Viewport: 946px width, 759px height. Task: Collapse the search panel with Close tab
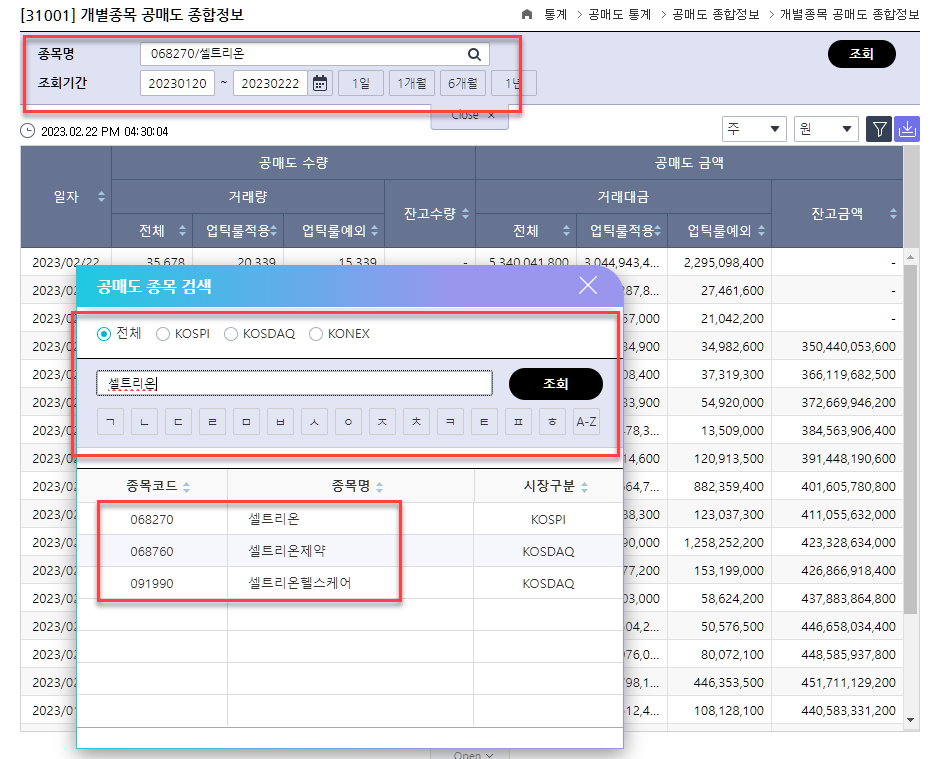click(x=470, y=116)
